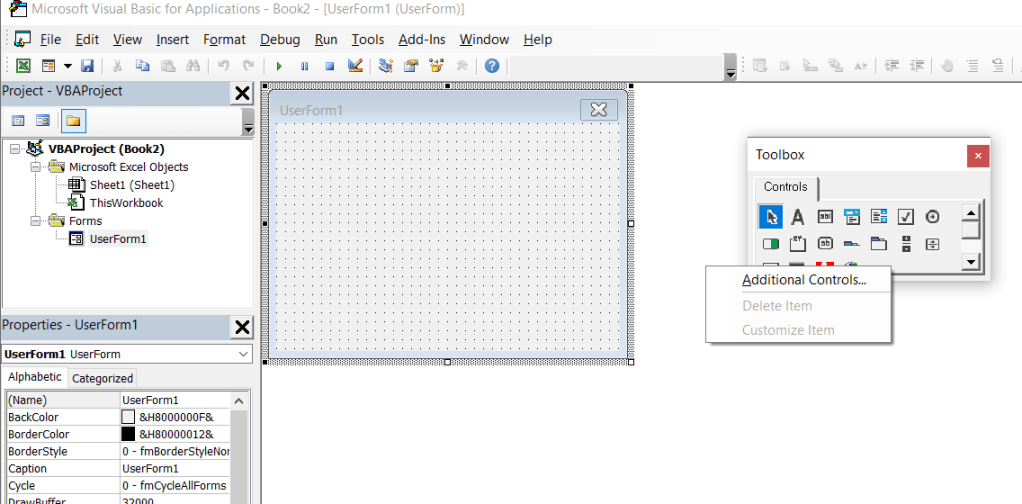The height and width of the screenshot is (504, 1022).
Task: Click the Caption property value field
Action: pyautogui.click(x=175, y=469)
